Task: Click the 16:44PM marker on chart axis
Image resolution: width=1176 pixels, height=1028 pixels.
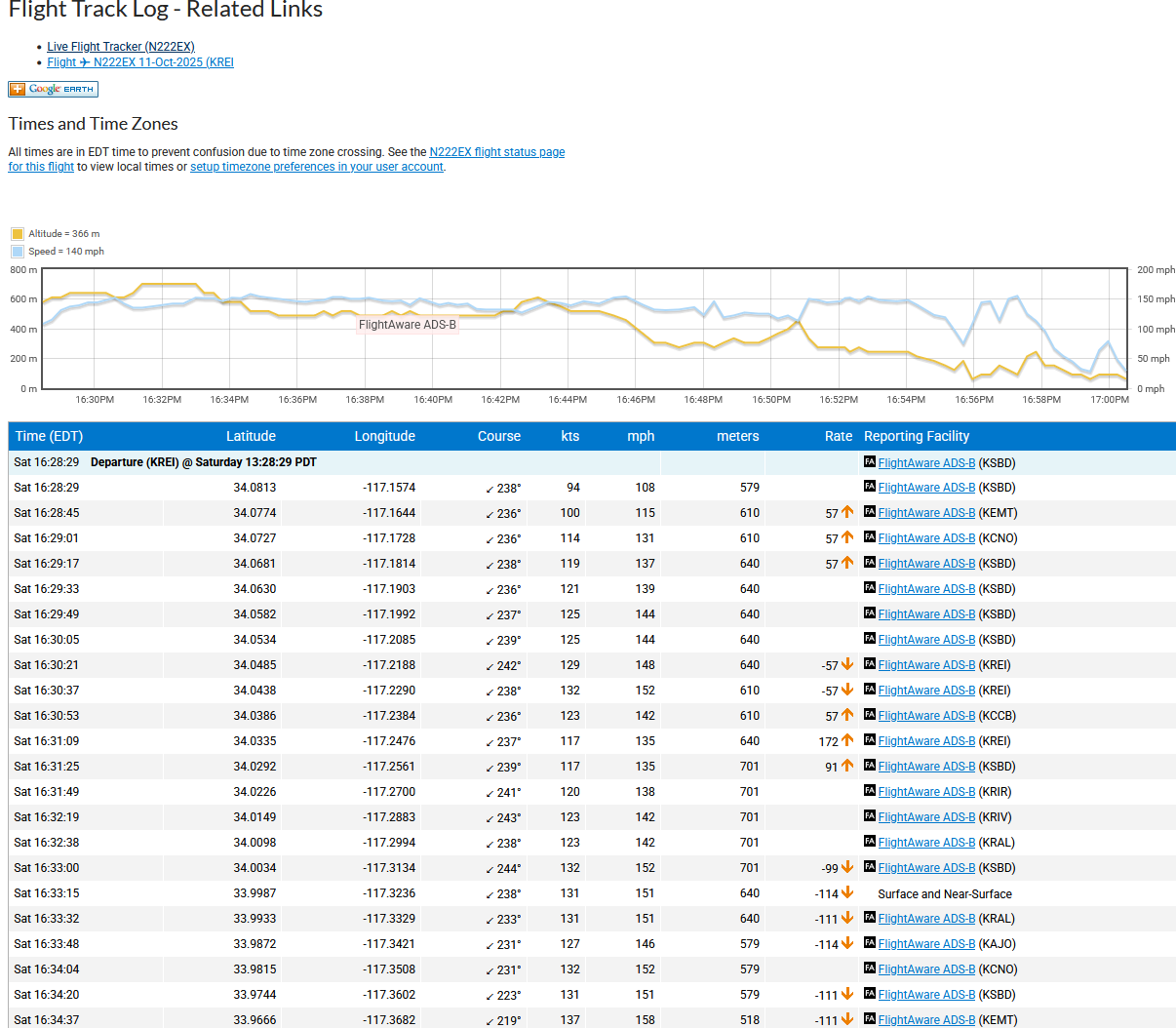Action: pyautogui.click(x=568, y=399)
